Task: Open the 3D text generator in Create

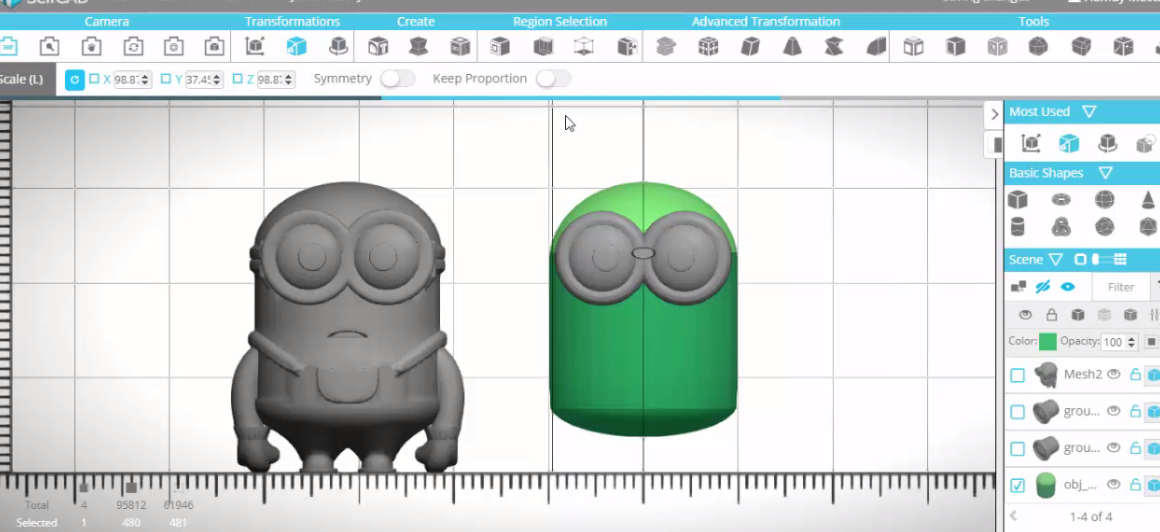Action: tap(378, 47)
